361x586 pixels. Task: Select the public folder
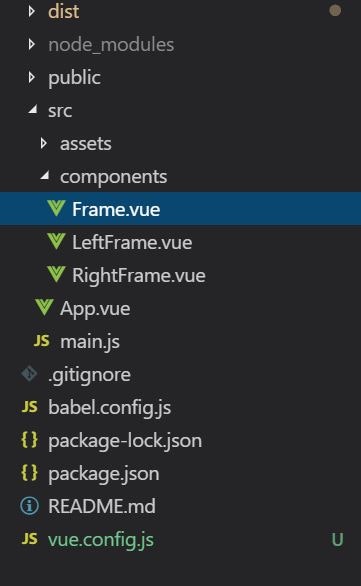tap(74, 78)
